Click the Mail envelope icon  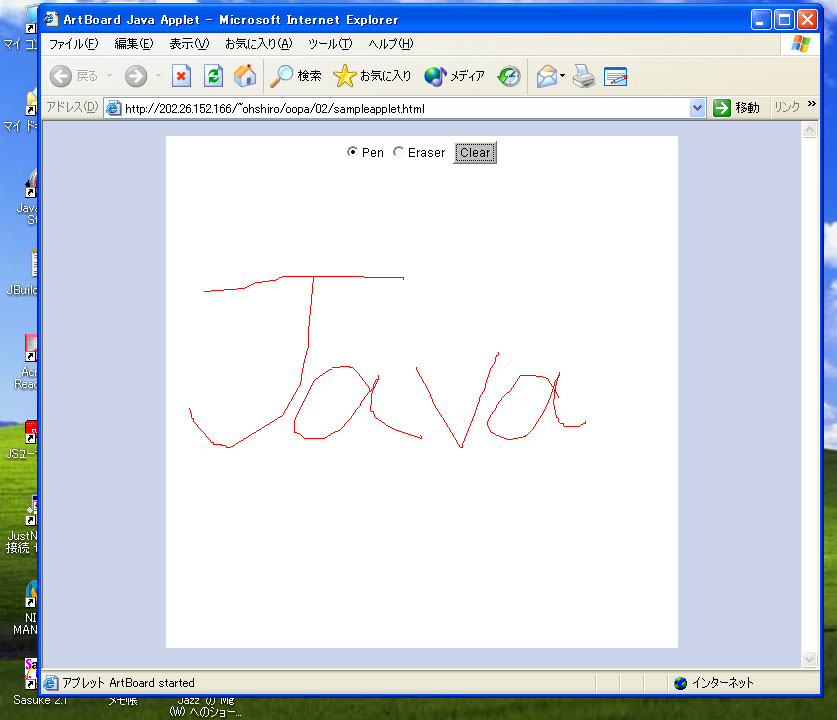[547, 76]
